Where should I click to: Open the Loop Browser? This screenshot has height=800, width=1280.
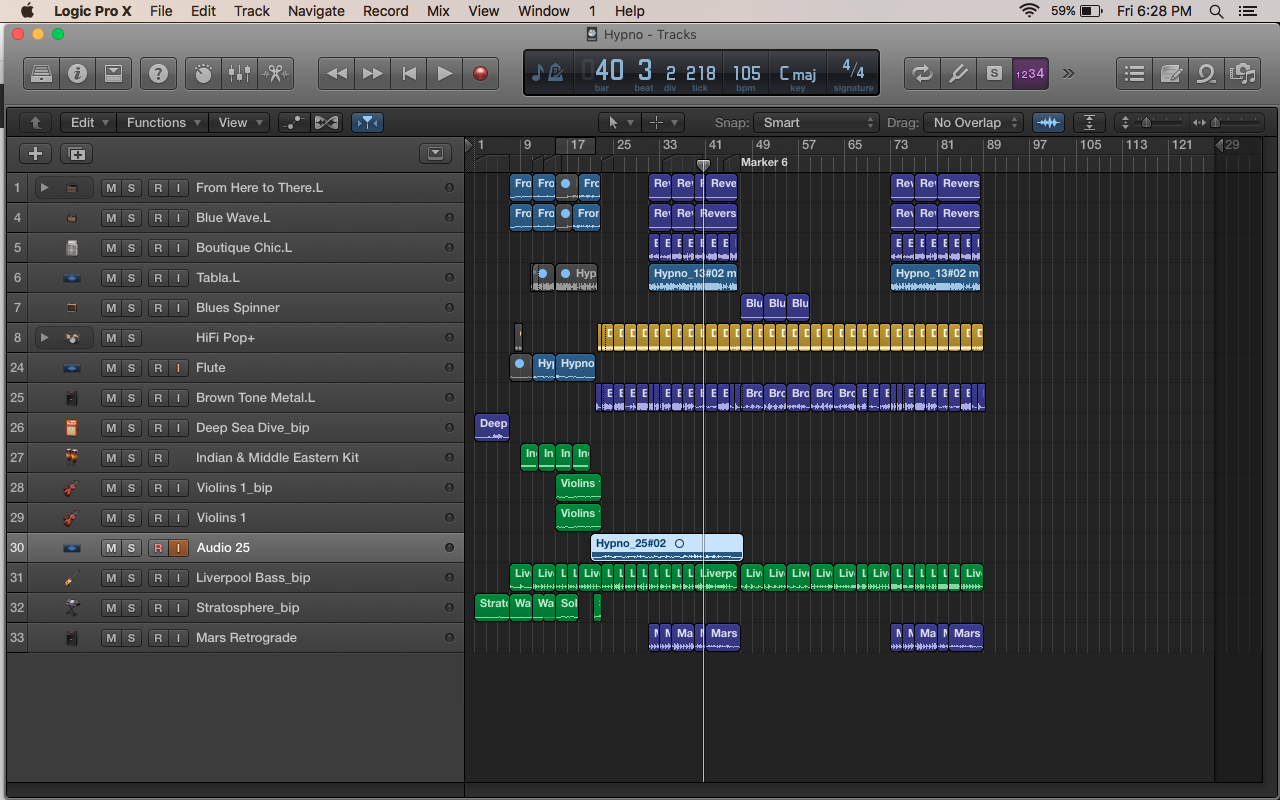click(x=1206, y=73)
